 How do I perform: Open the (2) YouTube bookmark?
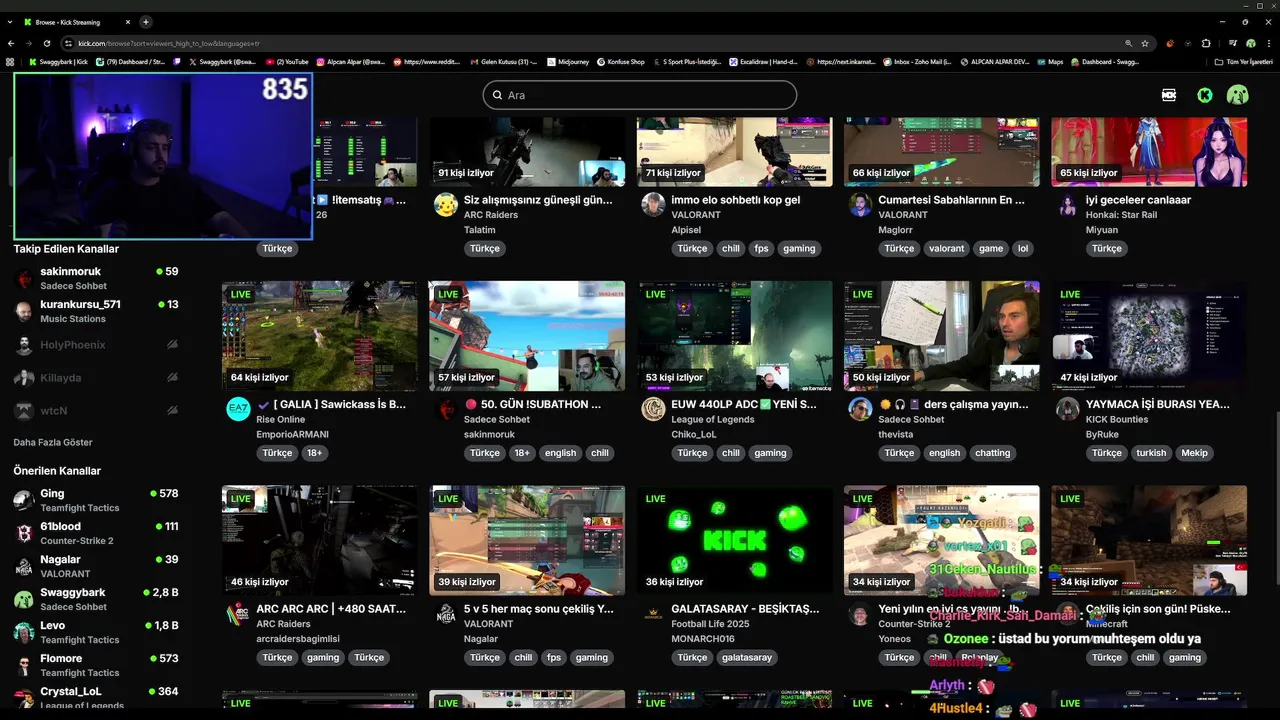coord(287,62)
